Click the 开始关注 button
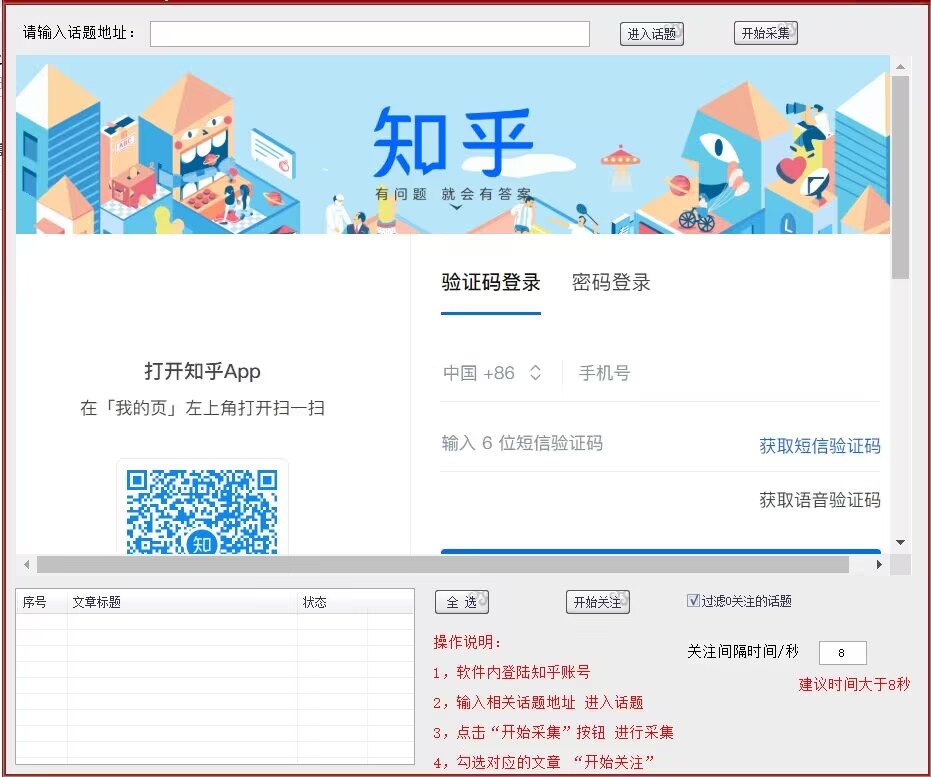The height and width of the screenshot is (777, 931). pyautogui.click(x=597, y=602)
